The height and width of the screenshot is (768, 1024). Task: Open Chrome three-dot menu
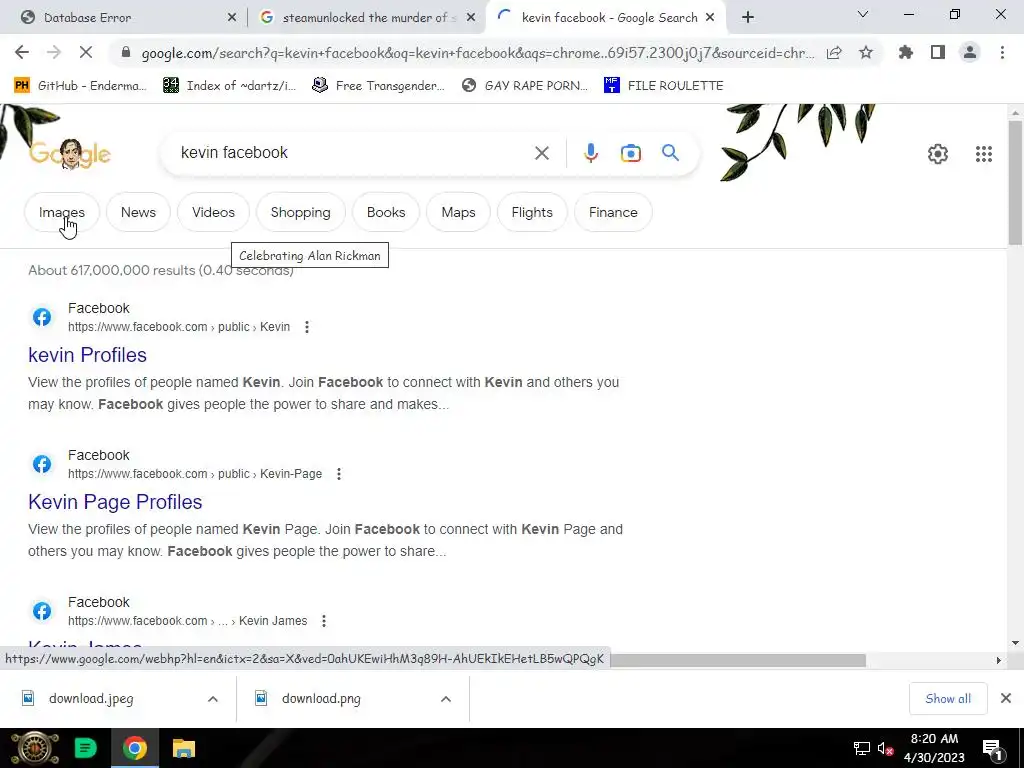(1002, 52)
